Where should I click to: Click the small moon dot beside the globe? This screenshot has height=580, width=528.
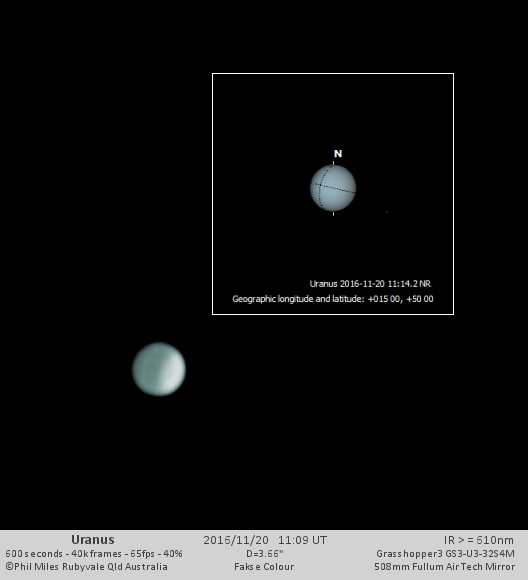(387, 212)
